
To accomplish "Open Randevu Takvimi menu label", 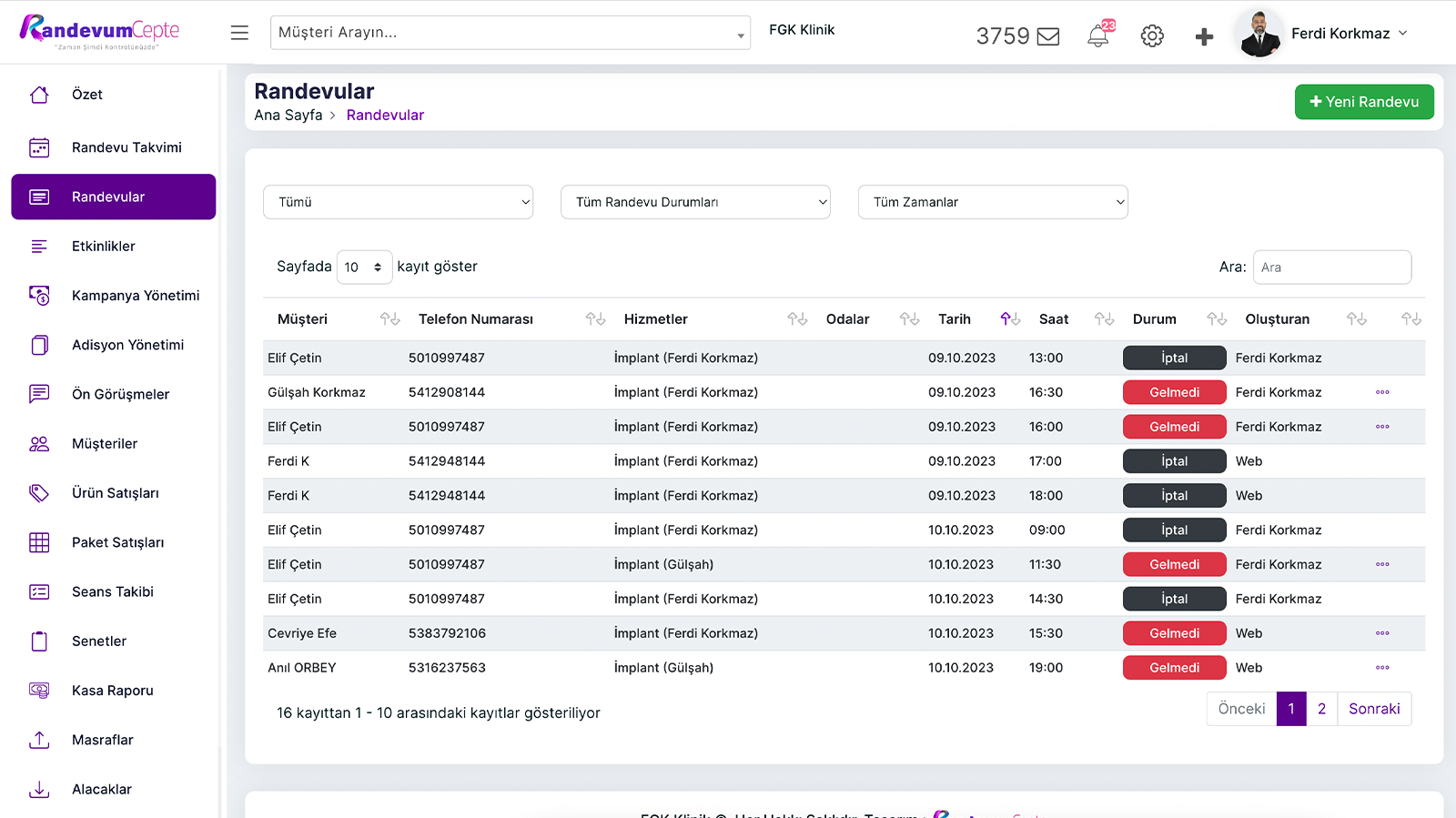I will [126, 147].
